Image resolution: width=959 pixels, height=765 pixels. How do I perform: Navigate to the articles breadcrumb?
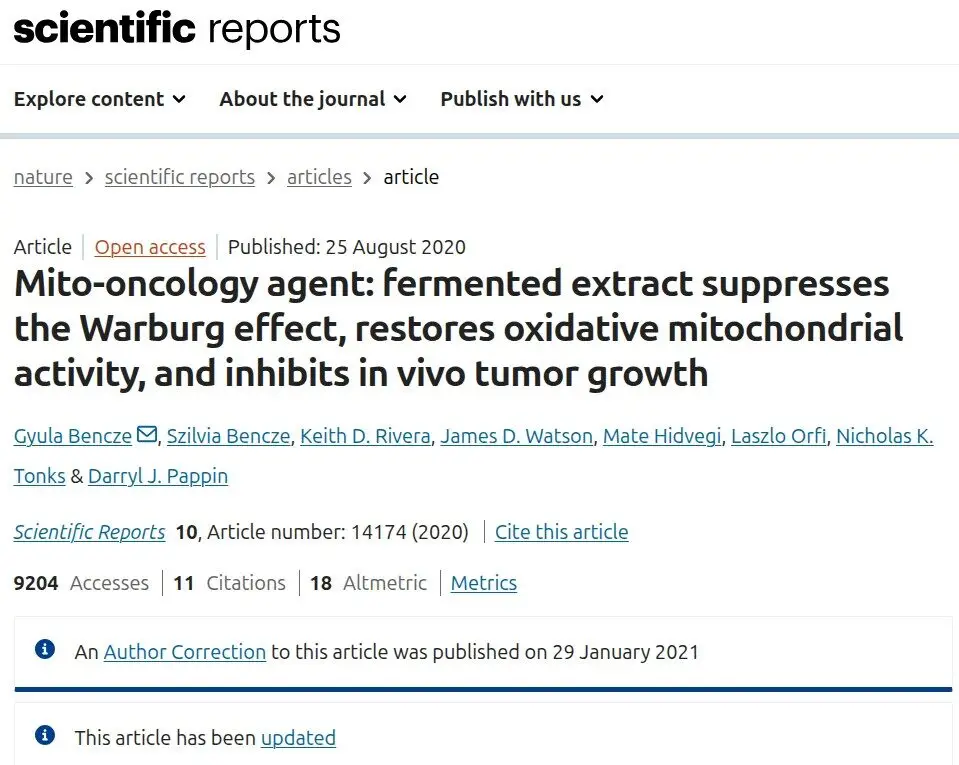pyautogui.click(x=319, y=177)
